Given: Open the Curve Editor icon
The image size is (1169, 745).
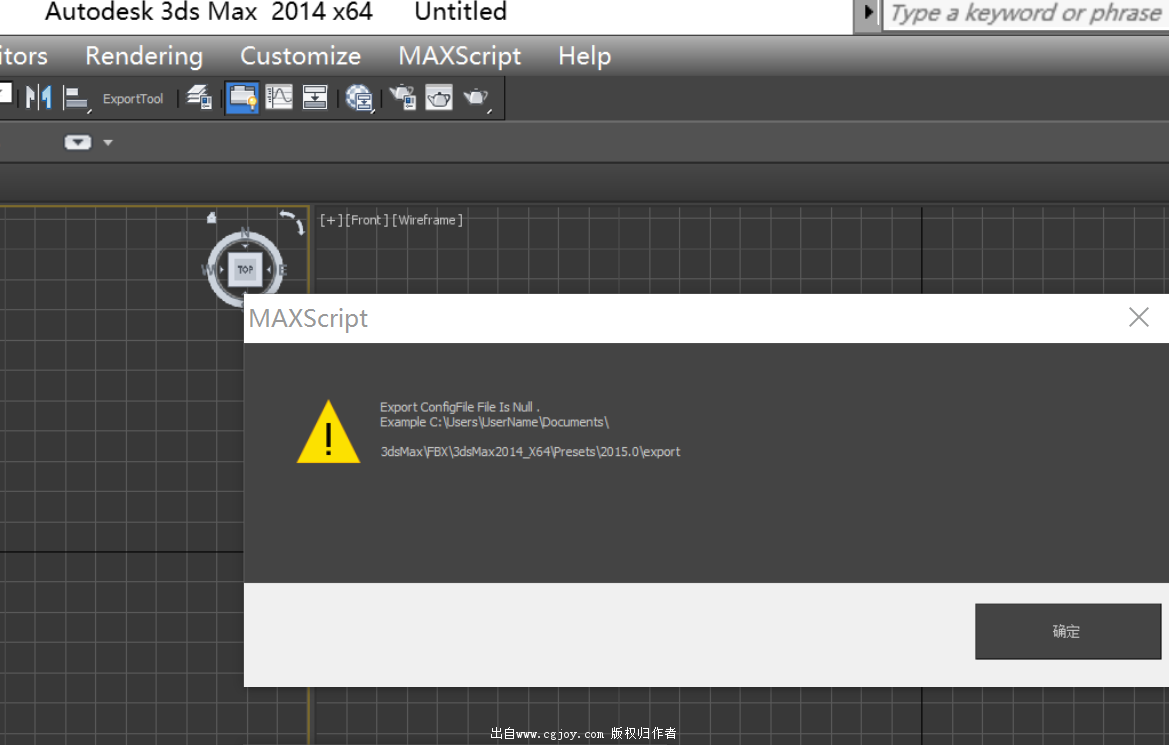Looking at the screenshot, I should click(279, 98).
